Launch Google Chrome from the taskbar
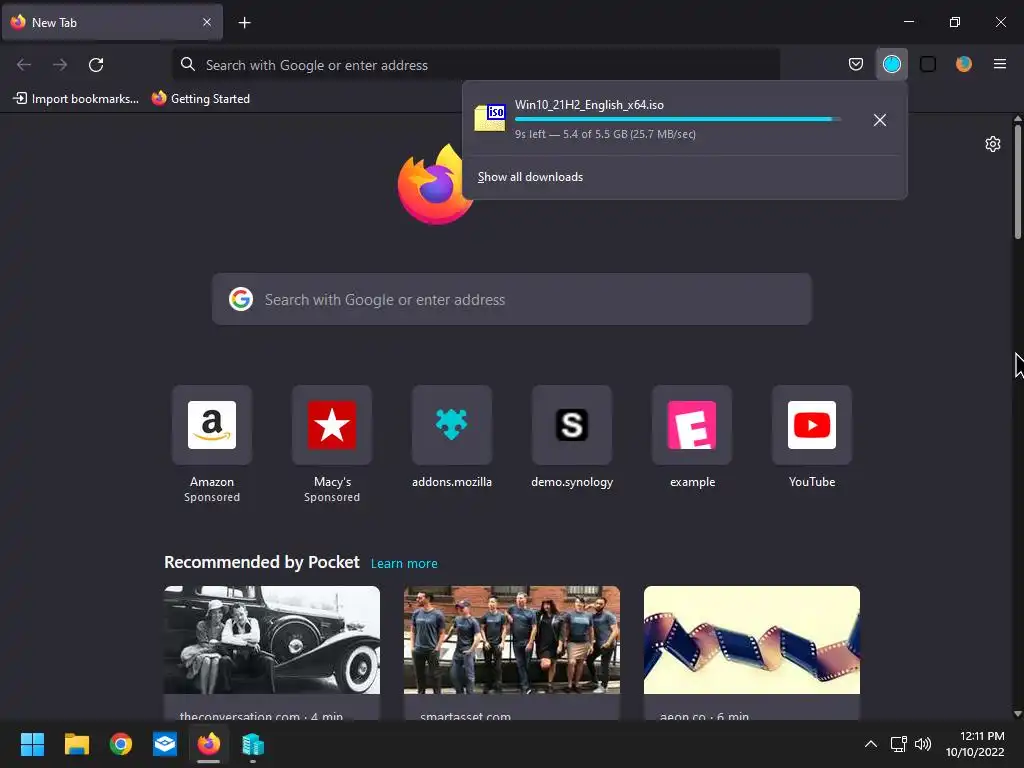This screenshot has height=768, width=1024. point(121,744)
